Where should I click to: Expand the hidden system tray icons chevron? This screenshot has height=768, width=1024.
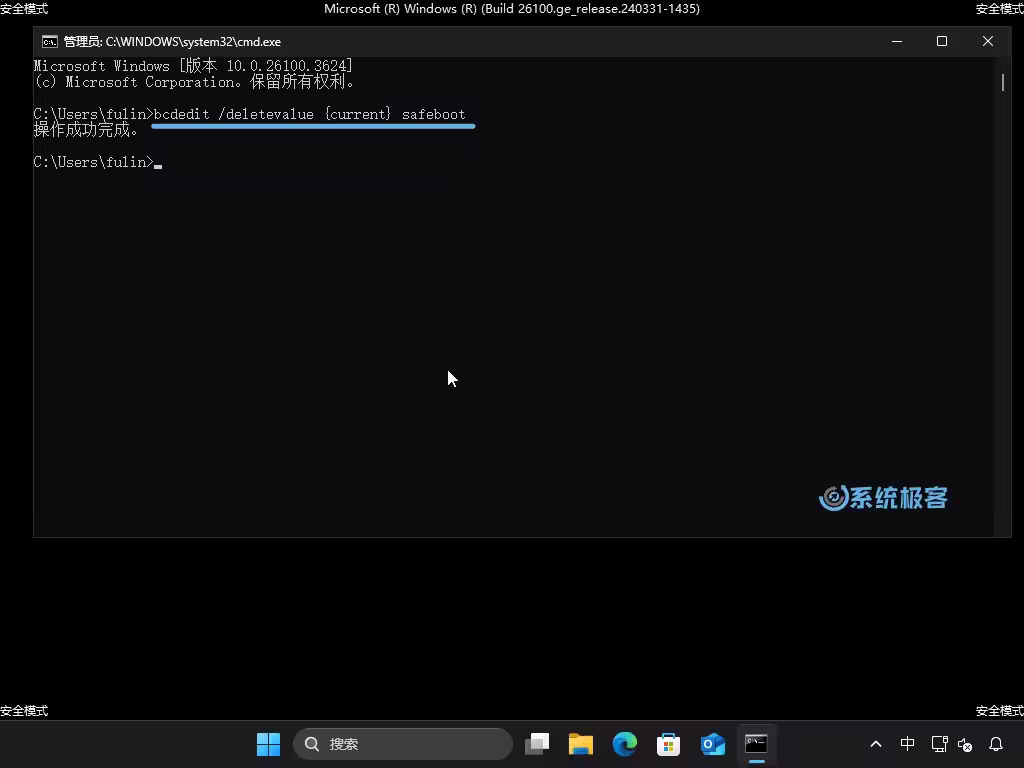[x=876, y=744]
